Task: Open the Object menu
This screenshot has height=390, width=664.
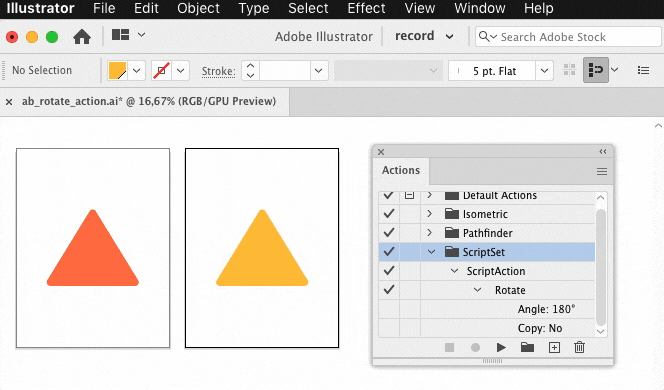Action: [x=198, y=8]
